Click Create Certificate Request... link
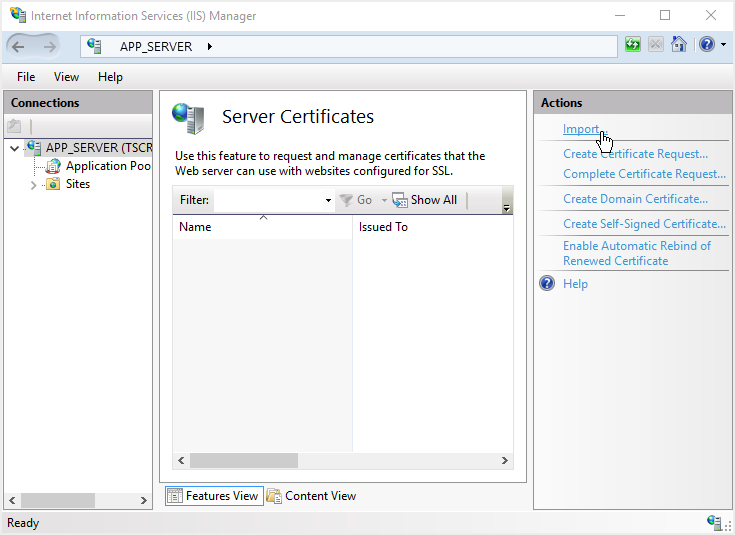The width and height of the screenshot is (735, 535). tap(636, 154)
